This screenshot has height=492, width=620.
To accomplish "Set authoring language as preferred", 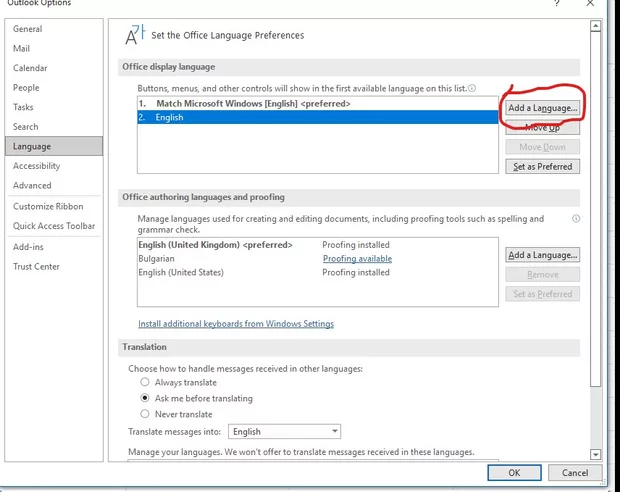I will coord(542,294).
